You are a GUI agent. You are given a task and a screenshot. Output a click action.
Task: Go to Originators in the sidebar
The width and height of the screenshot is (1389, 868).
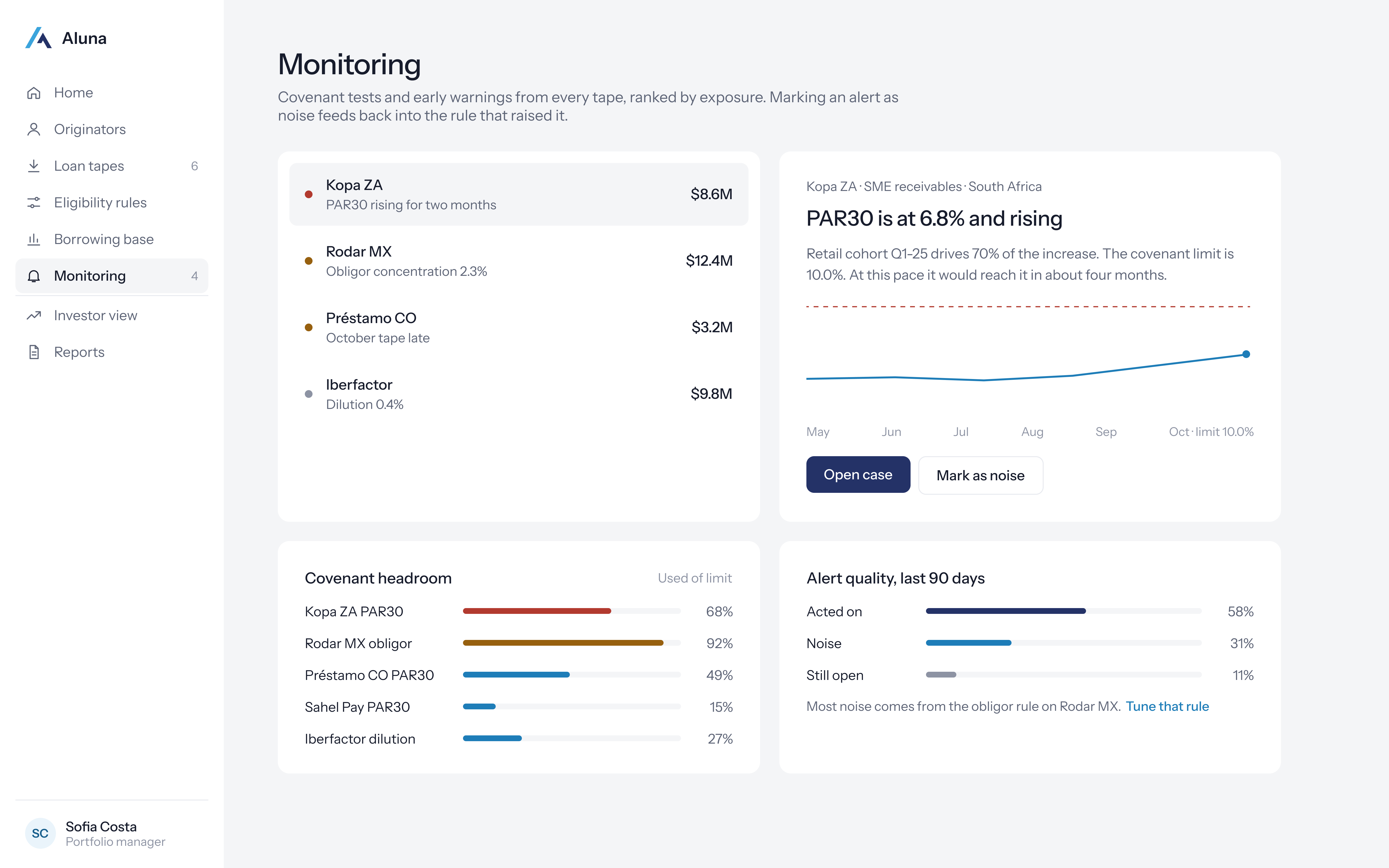point(112,129)
